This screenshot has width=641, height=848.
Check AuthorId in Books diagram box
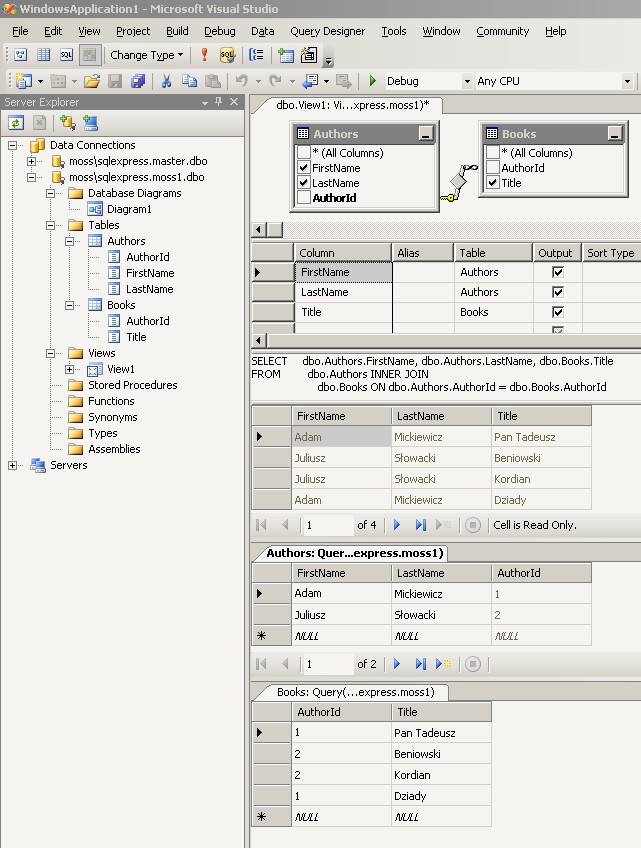[492, 168]
